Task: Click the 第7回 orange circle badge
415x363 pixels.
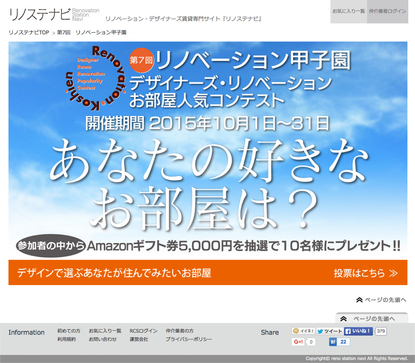Action: coord(141,60)
